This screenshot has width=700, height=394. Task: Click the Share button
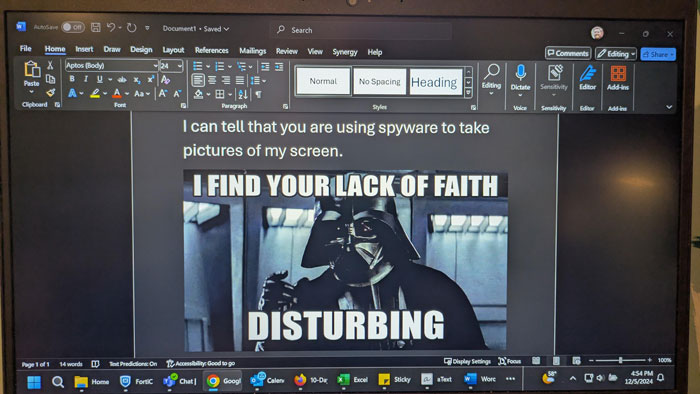point(658,54)
